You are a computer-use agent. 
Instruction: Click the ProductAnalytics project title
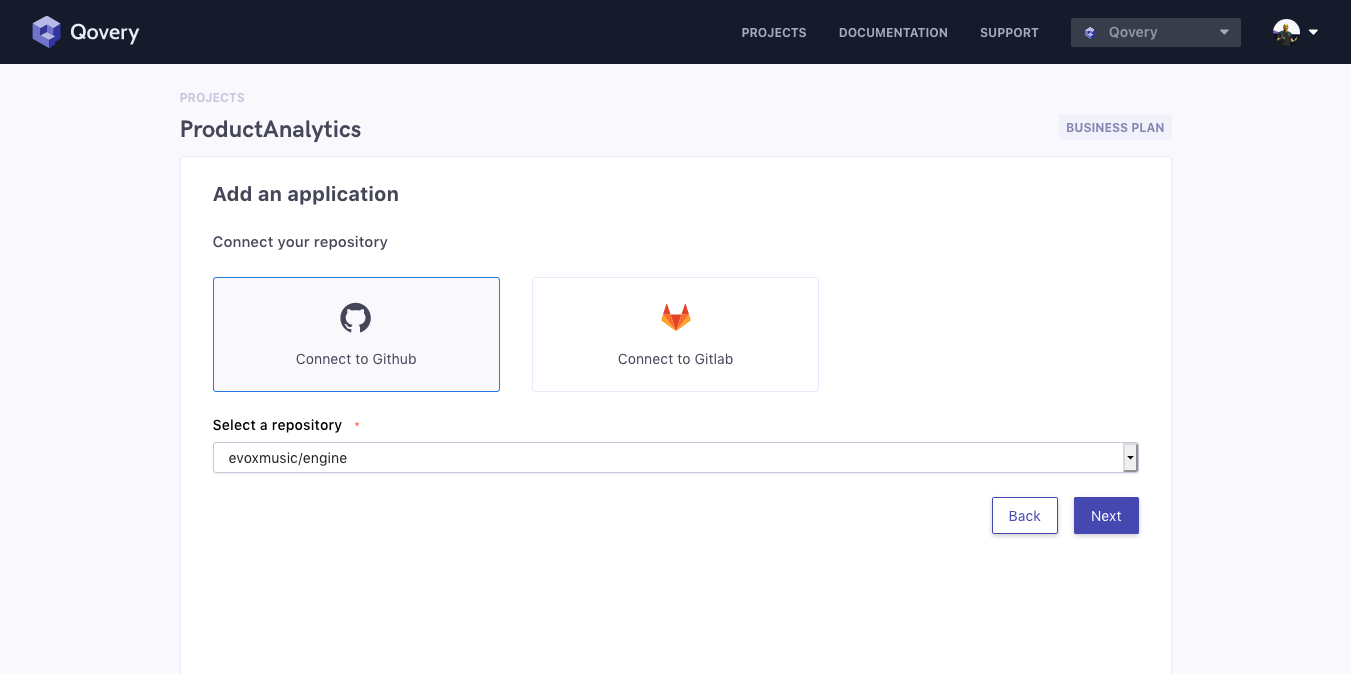pyautogui.click(x=270, y=129)
